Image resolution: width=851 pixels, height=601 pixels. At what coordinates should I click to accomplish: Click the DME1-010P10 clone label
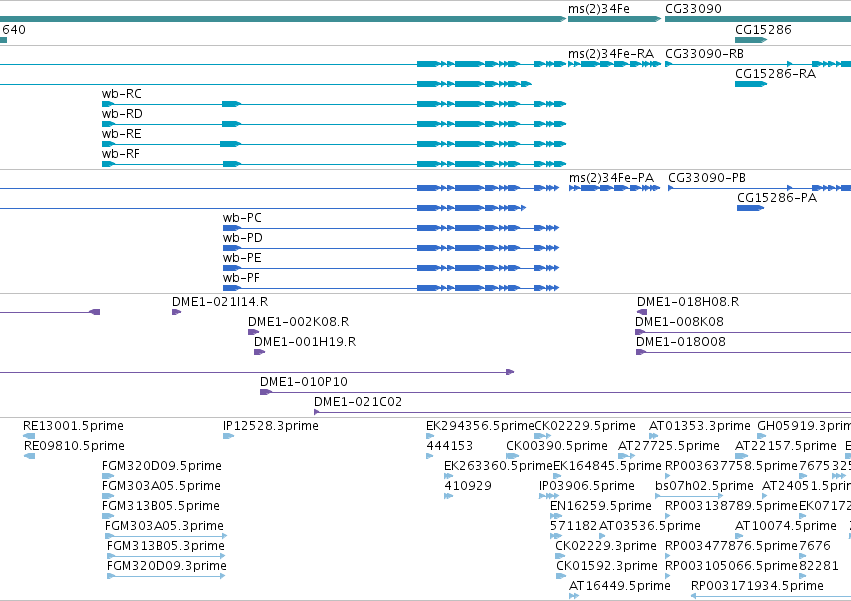coord(303,382)
